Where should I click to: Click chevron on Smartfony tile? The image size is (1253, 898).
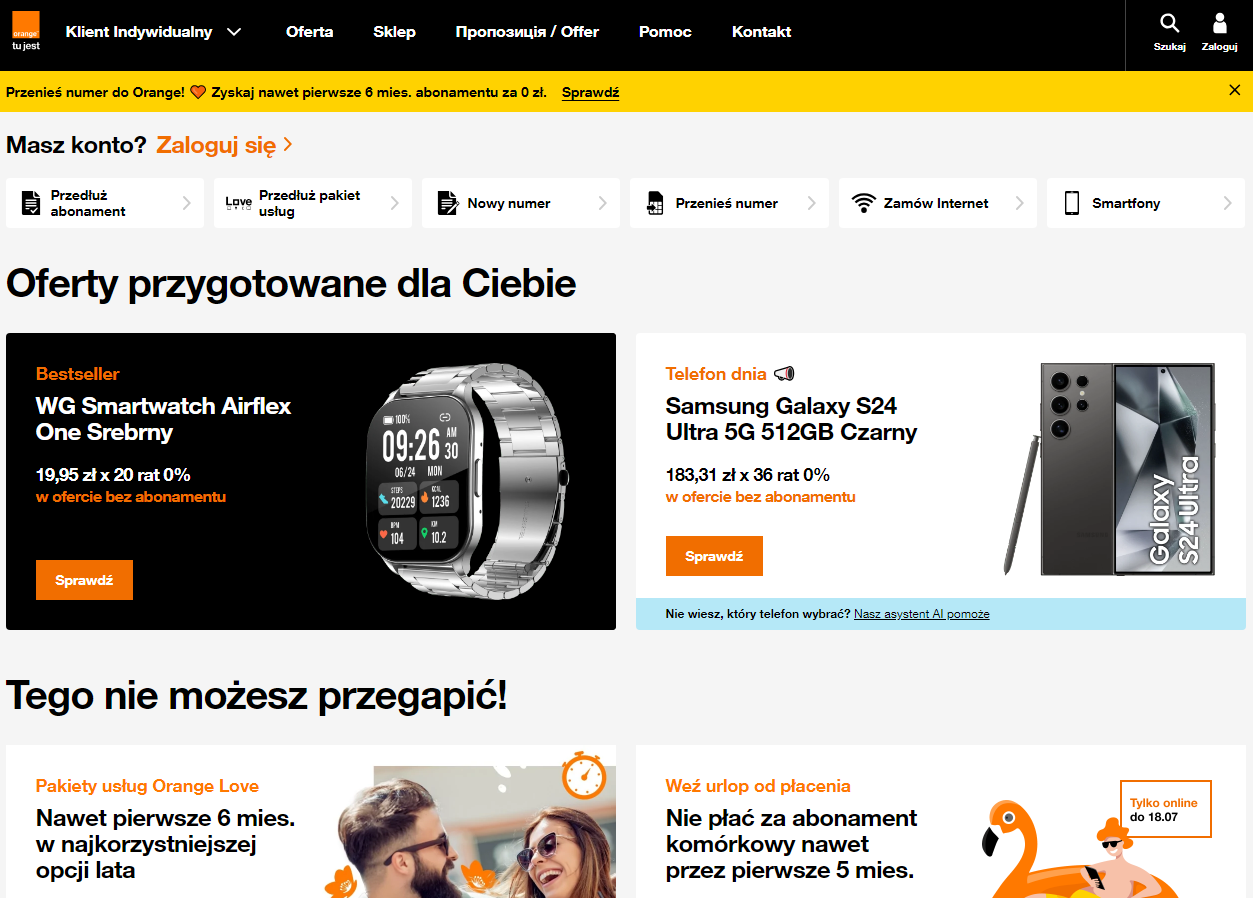click(x=1227, y=203)
